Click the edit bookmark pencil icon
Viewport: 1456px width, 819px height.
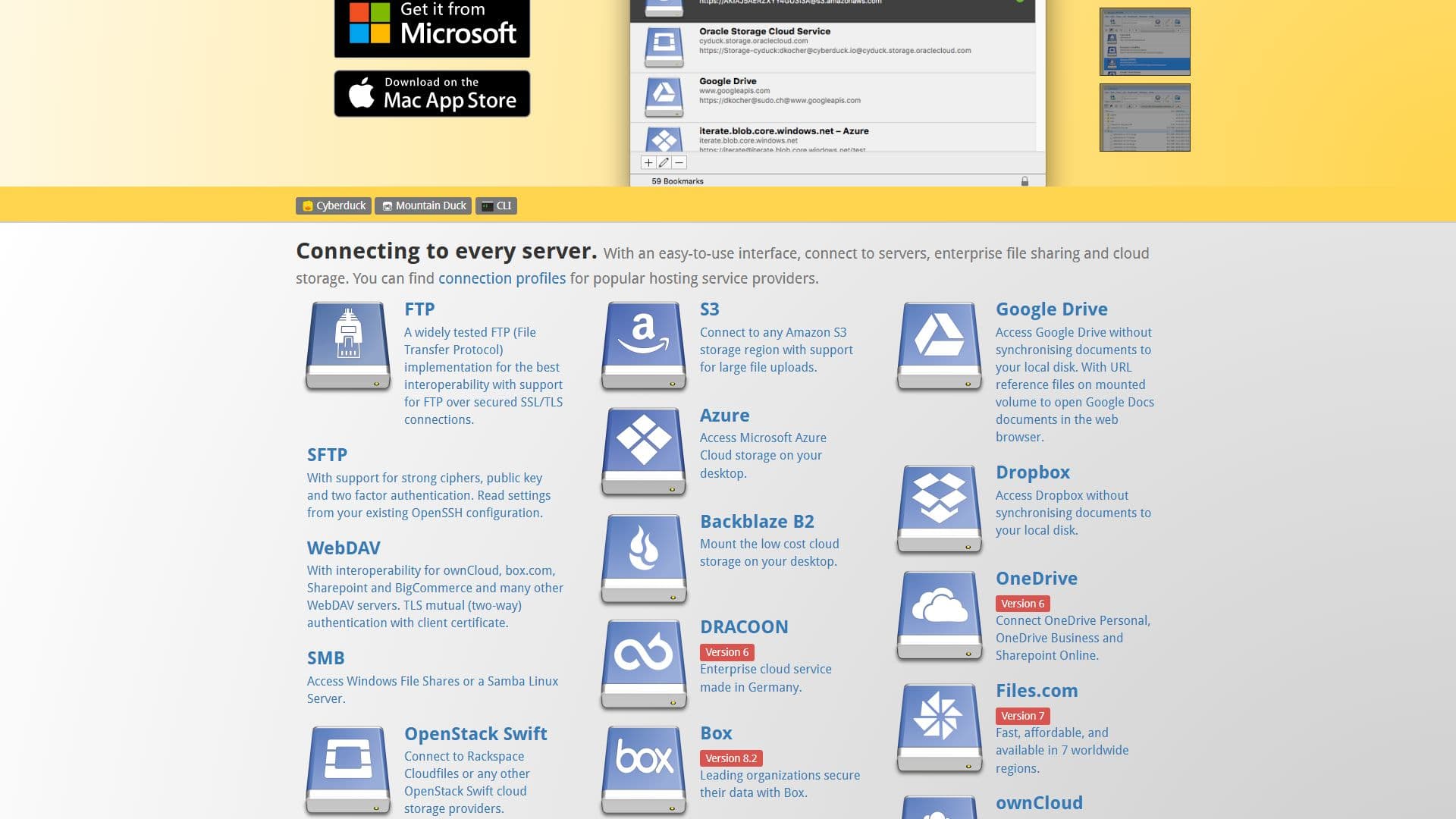664,162
